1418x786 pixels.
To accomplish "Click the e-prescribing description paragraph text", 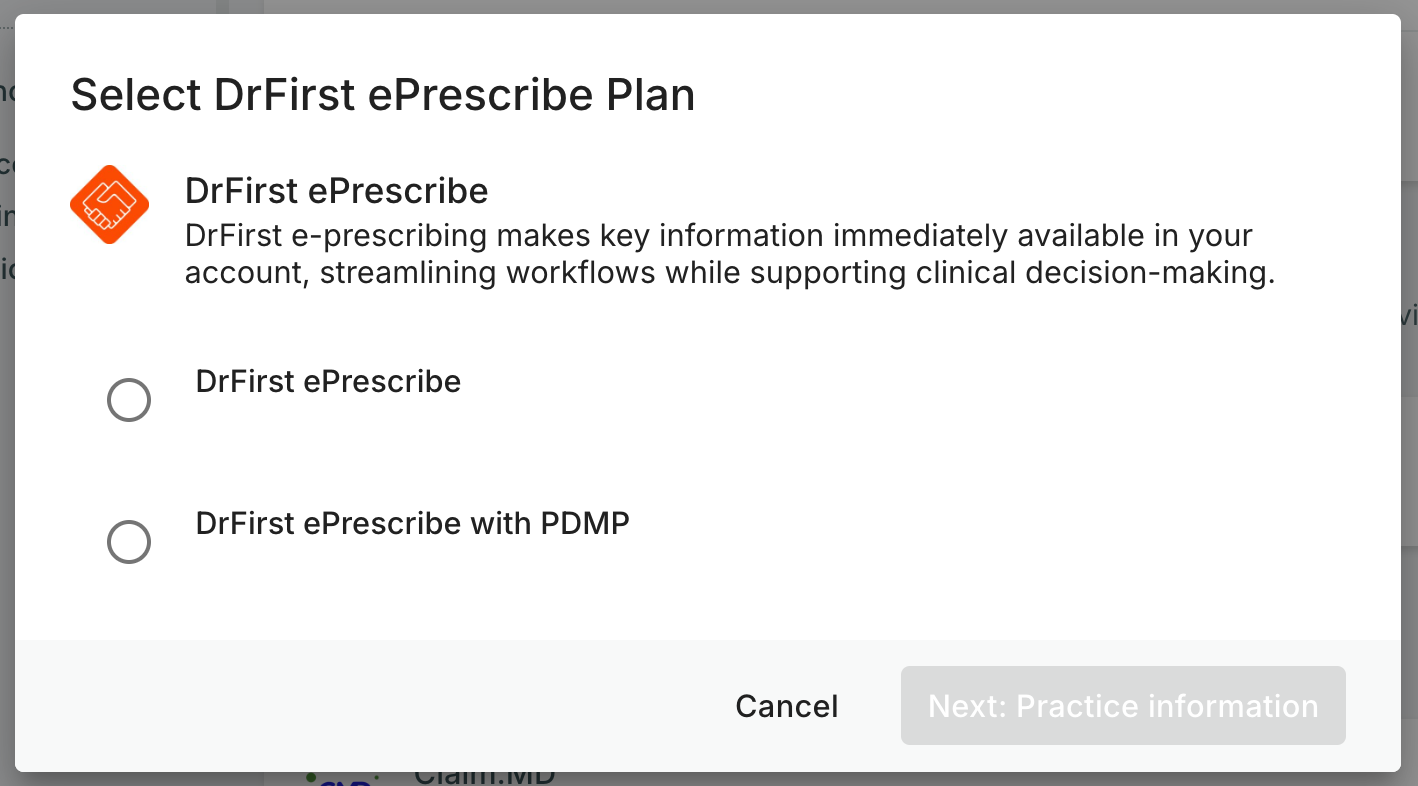I will tap(730, 255).
